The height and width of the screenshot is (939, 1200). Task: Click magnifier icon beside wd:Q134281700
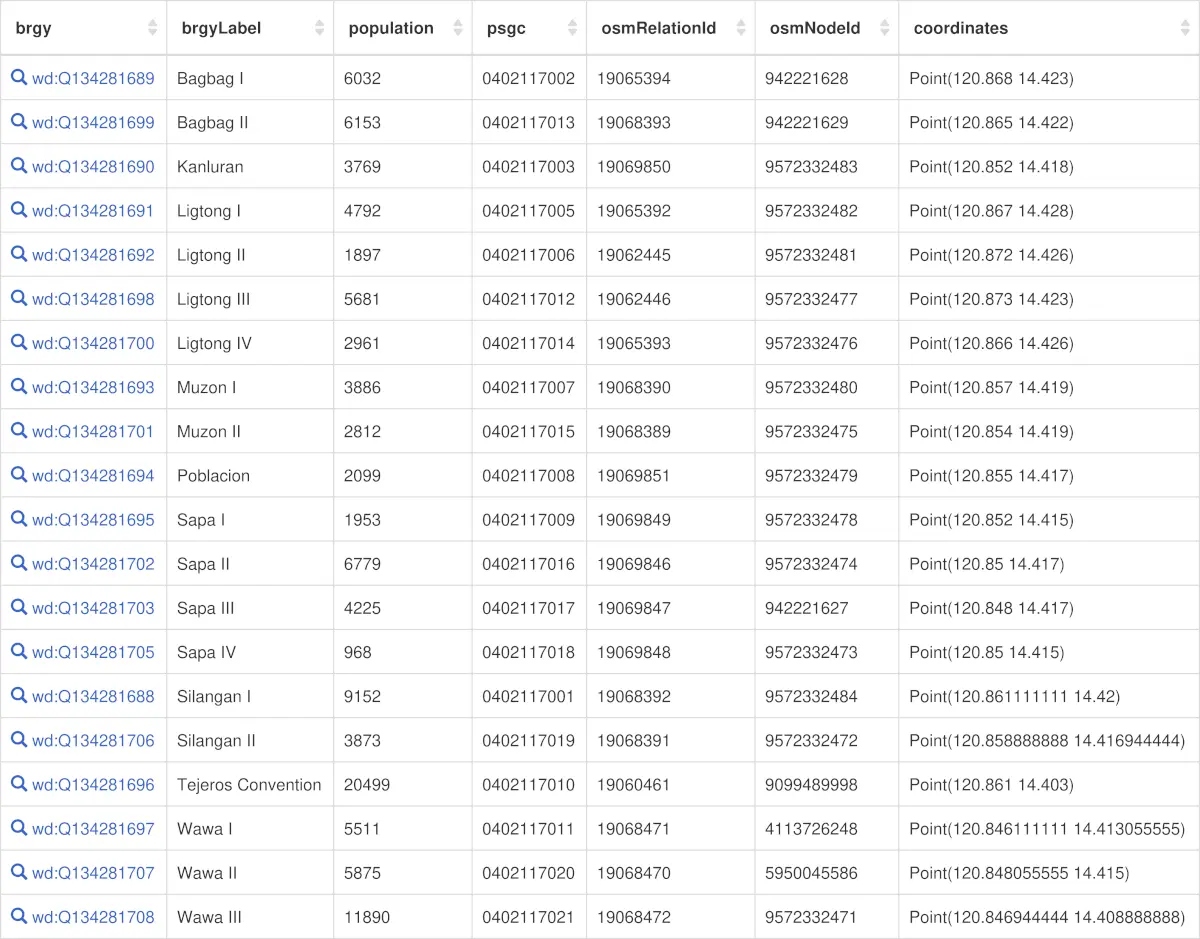tap(19, 341)
